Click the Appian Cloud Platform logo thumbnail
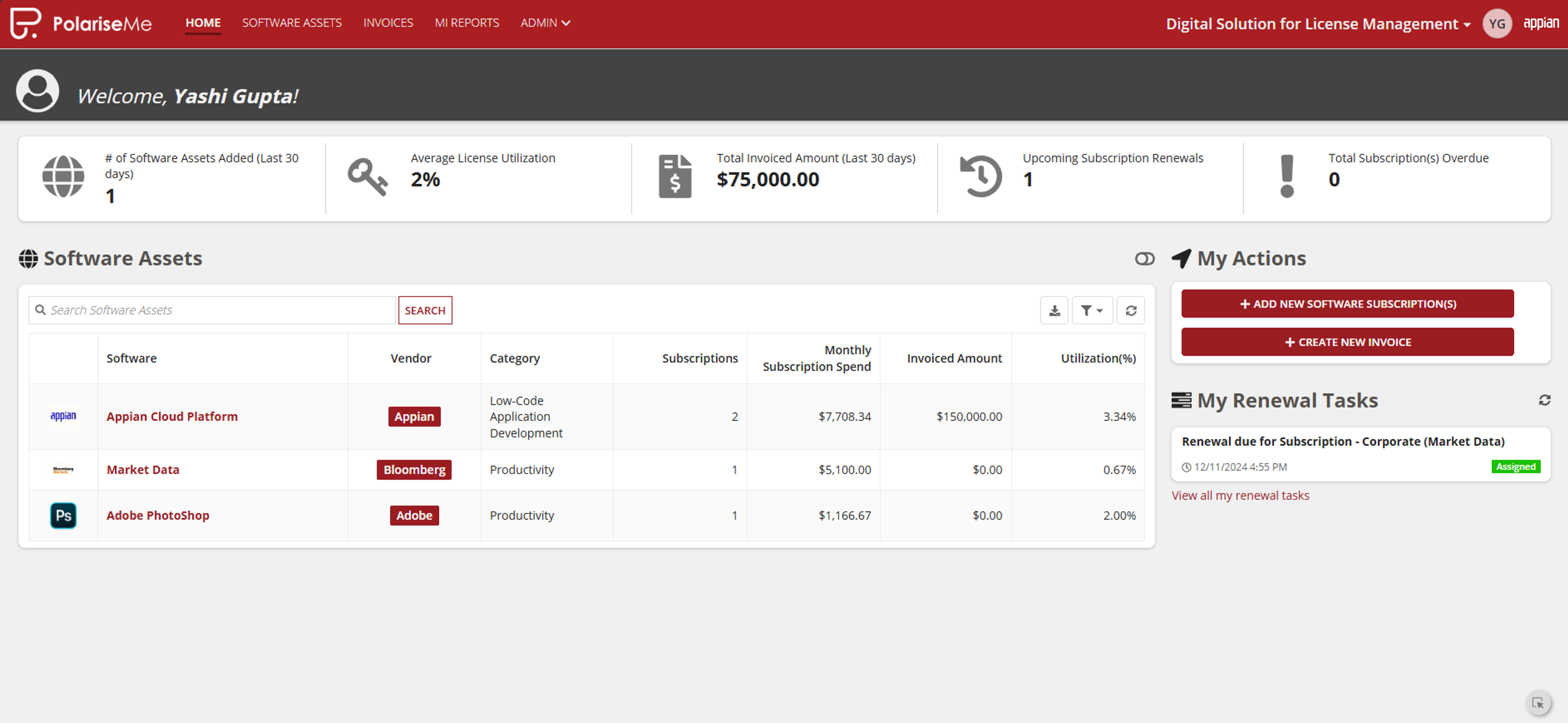Image resolution: width=1568 pixels, height=723 pixels. pyautogui.click(x=63, y=416)
